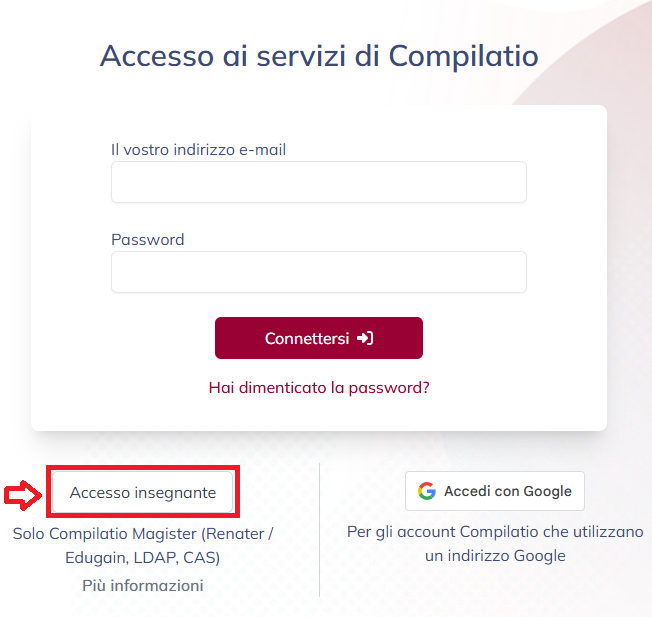Click the Google G logo icon
This screenshot has height=617, width=652.
(x=427, y=491)
